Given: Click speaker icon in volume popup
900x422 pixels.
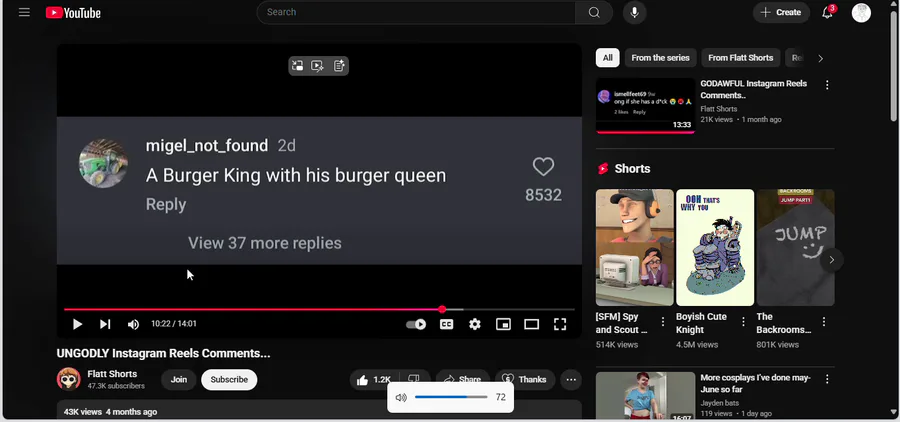Looking at the screenshot, I should pyautogui.click(x=401, y=397).
